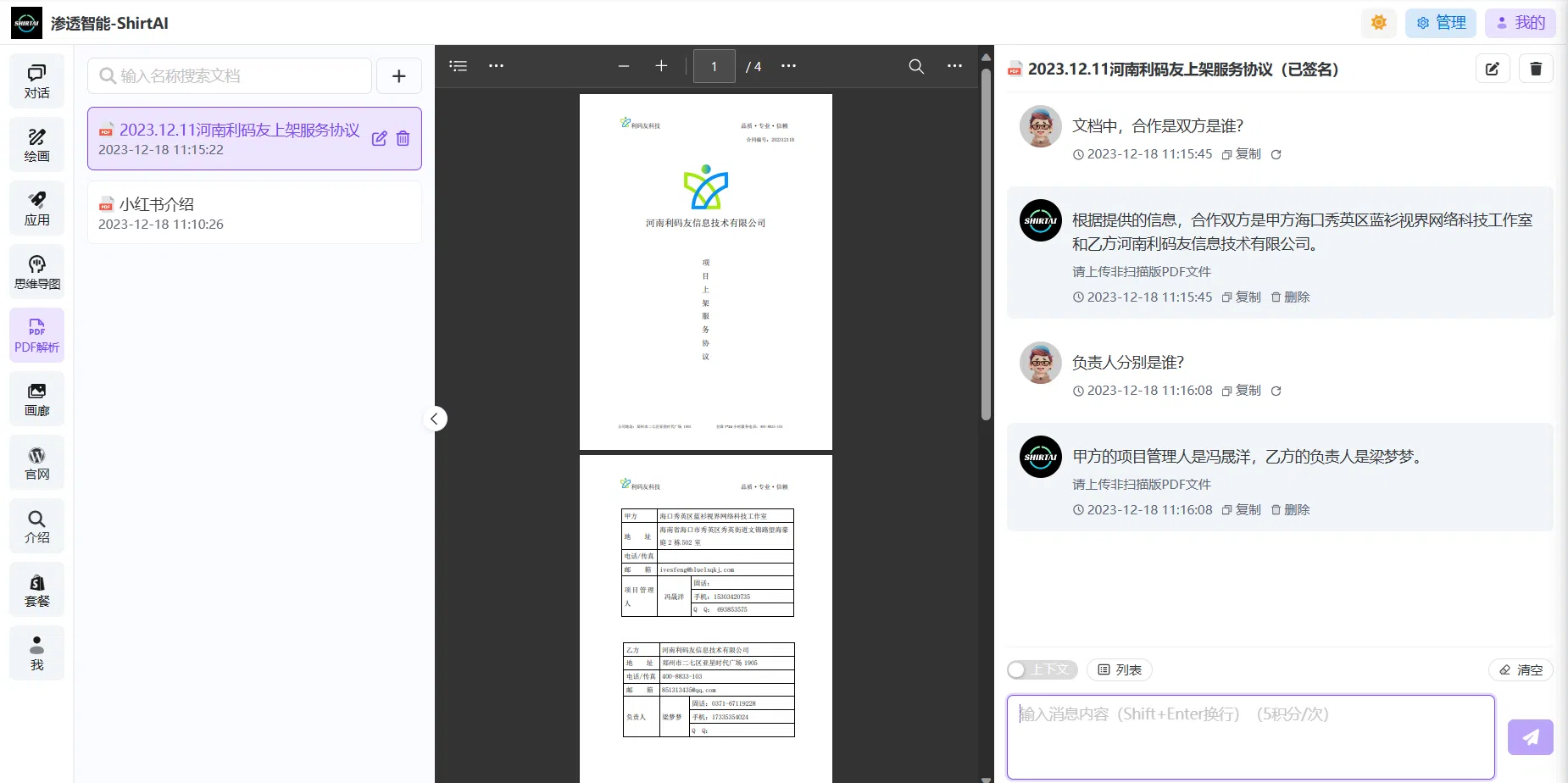Click the 清空 clear button
Screen dimensions: 1568x783
click(1521, 669)
